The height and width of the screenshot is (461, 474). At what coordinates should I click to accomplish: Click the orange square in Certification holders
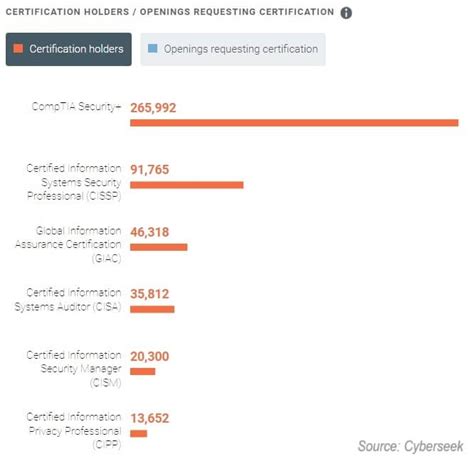[x=18, y=48]
